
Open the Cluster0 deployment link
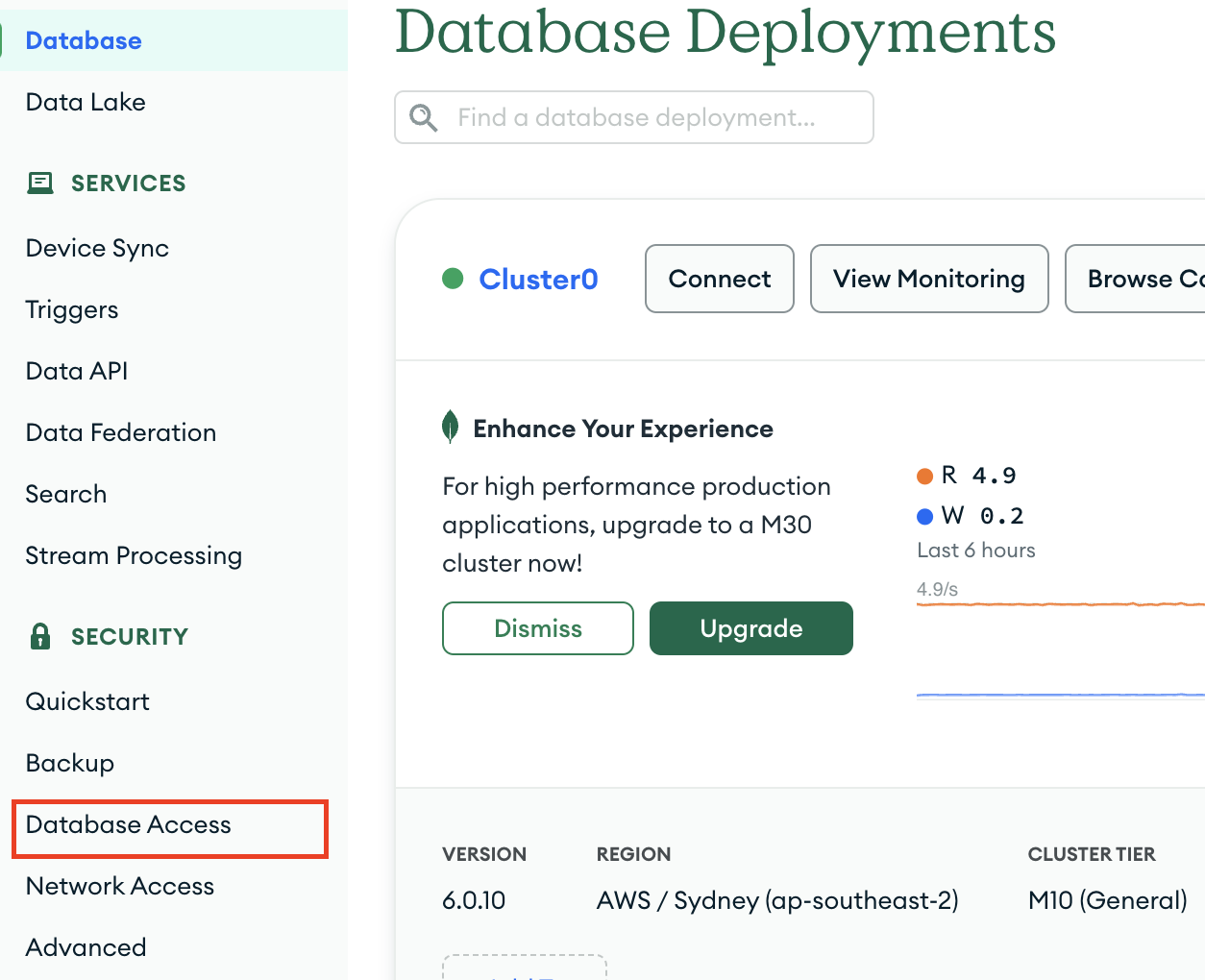click(538, 279)
